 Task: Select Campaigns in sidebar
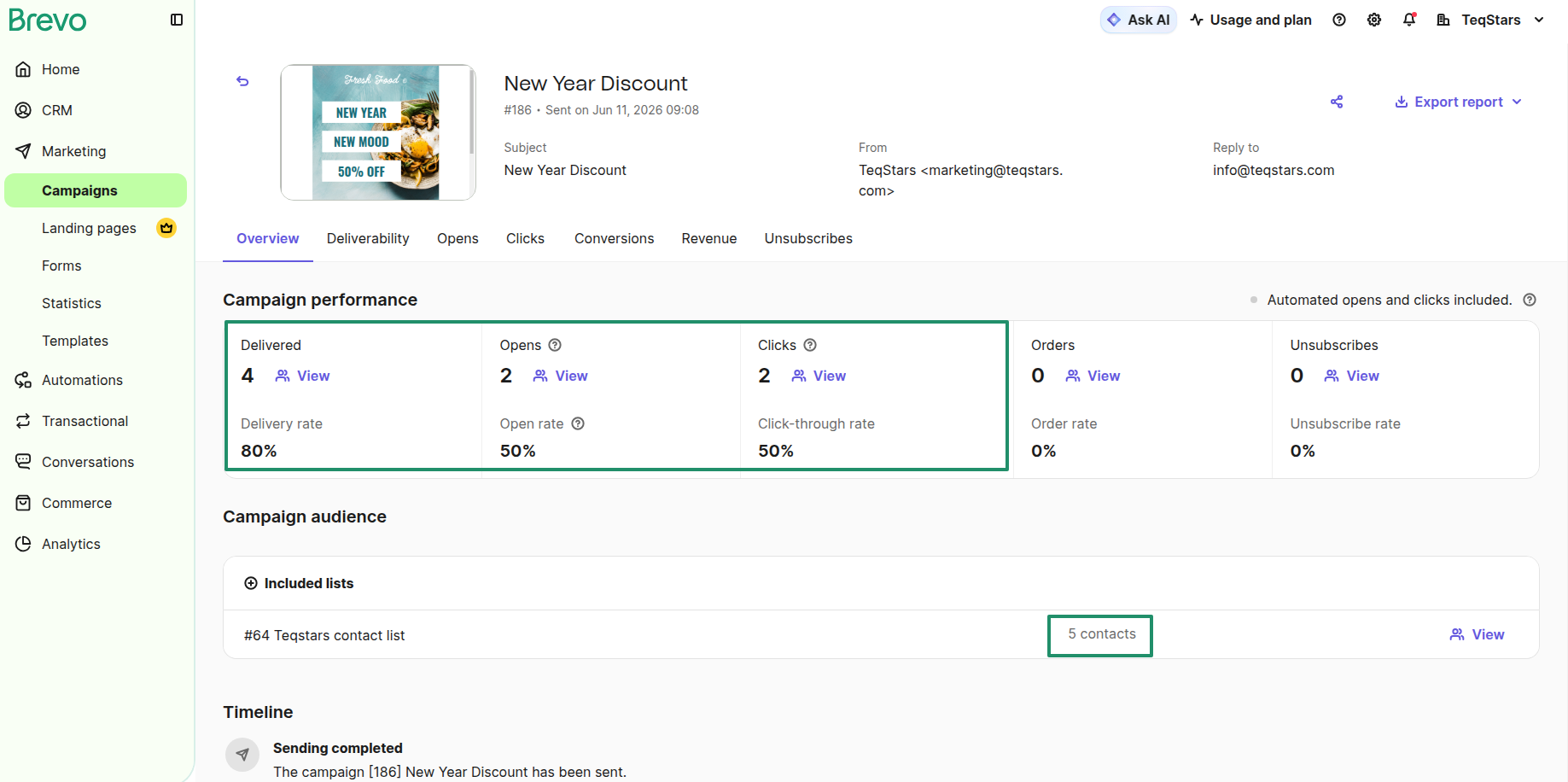(96, 190)
